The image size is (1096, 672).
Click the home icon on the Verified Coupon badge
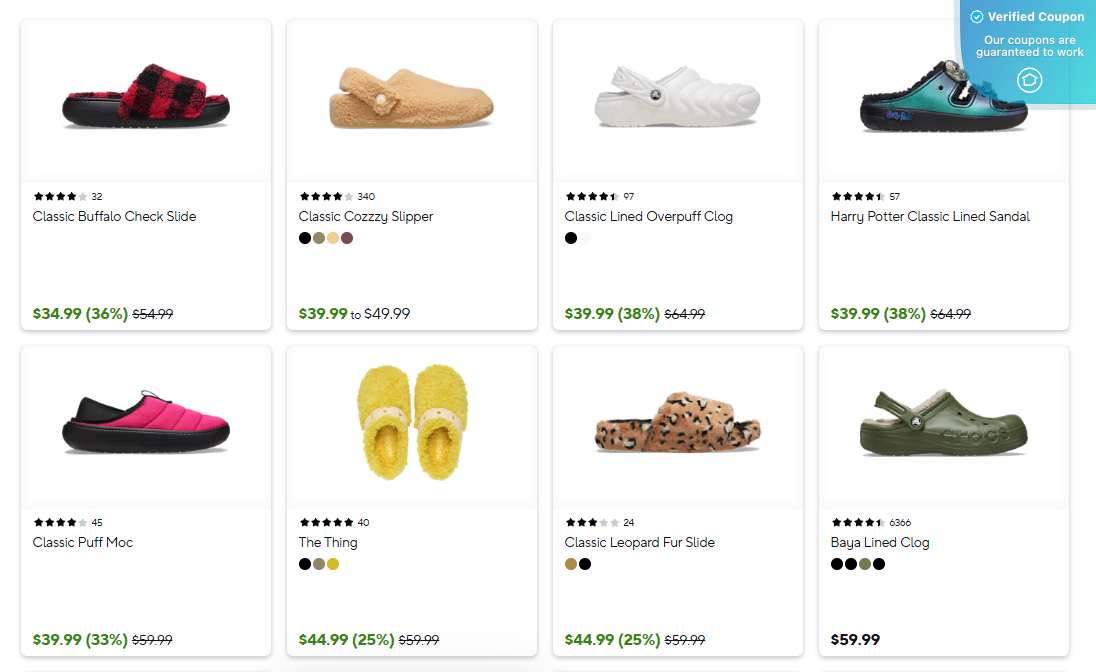pos(1029,80)
